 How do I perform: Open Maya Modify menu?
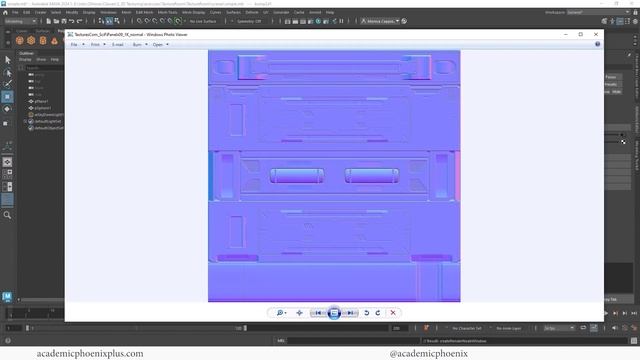tap(72, 12)
